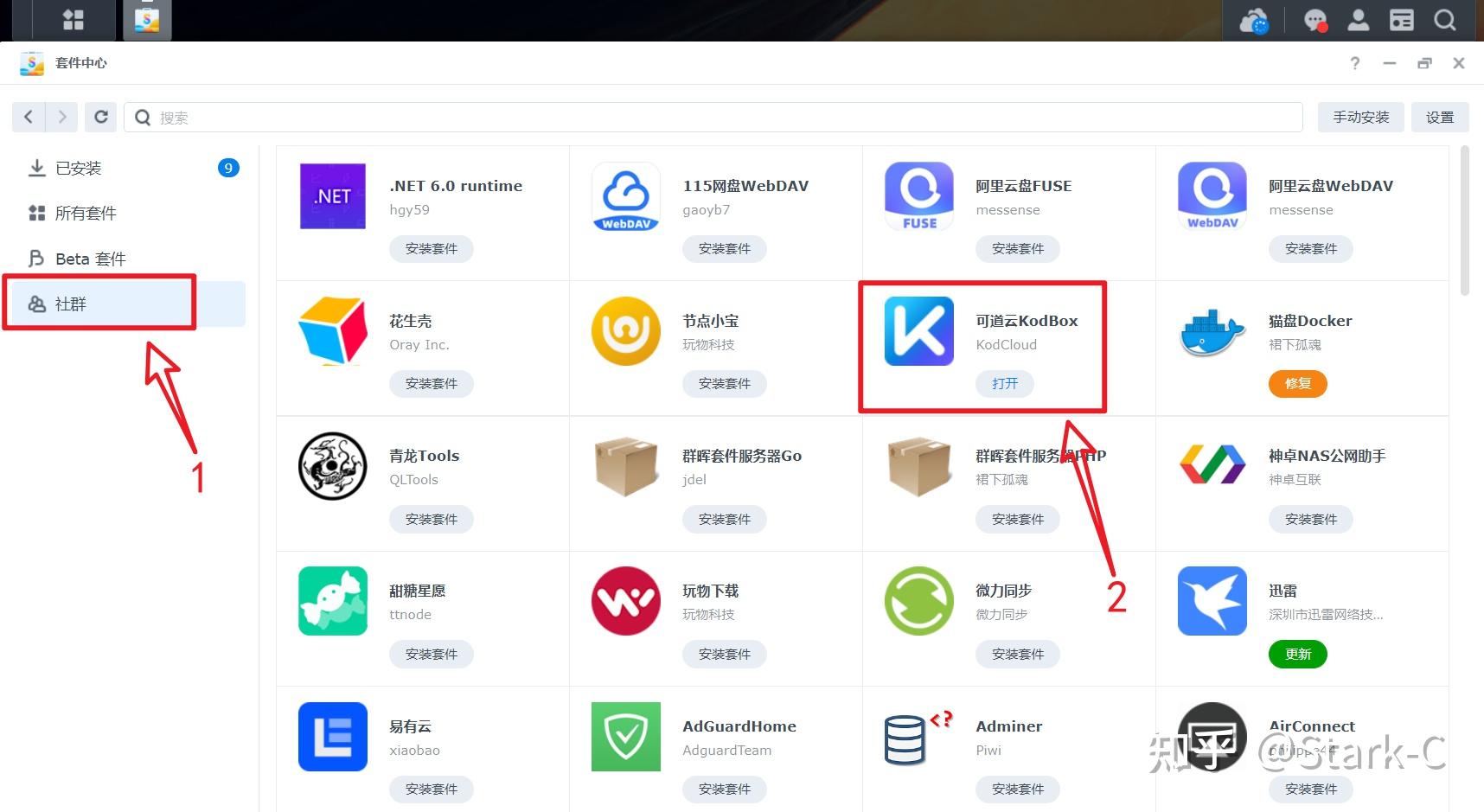Click the 甜糖星愿 candy icon
Image resolution: width=1484 pixels, height=812 pixels.
click(x=332, y=601)
